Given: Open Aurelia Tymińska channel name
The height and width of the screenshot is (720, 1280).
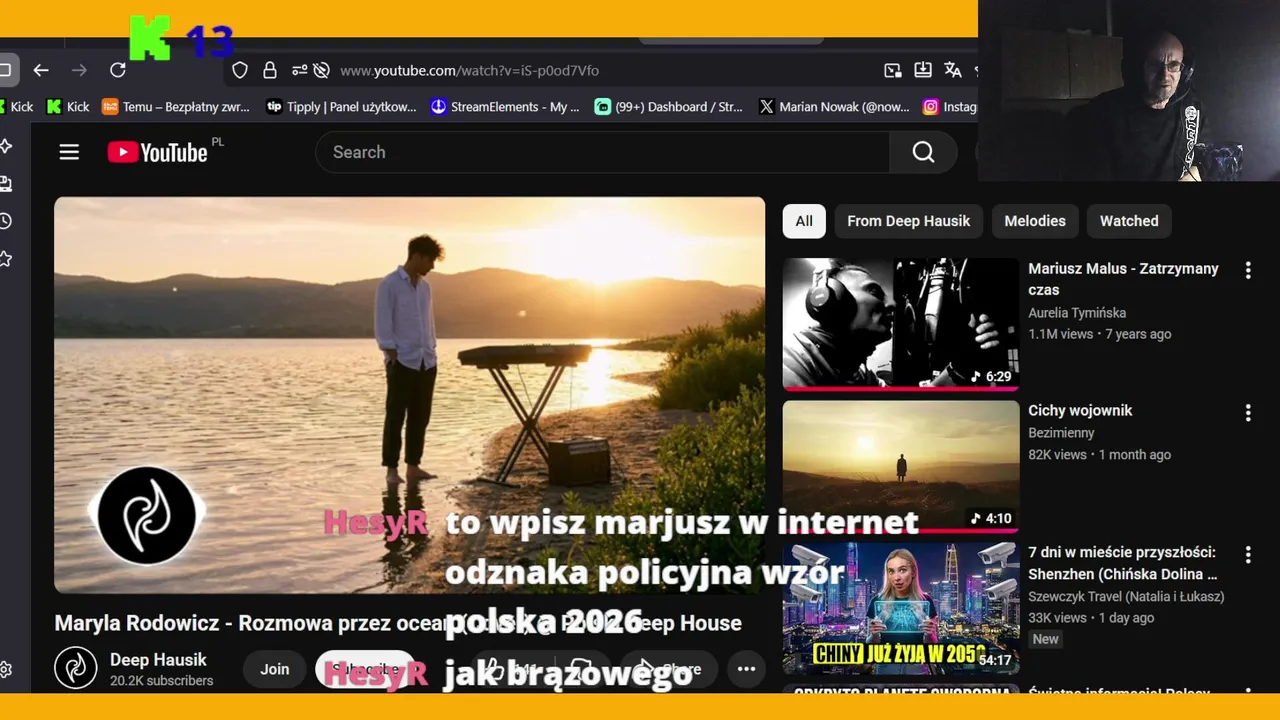Looking at the screenshot, I should (x=1077, y=313).
